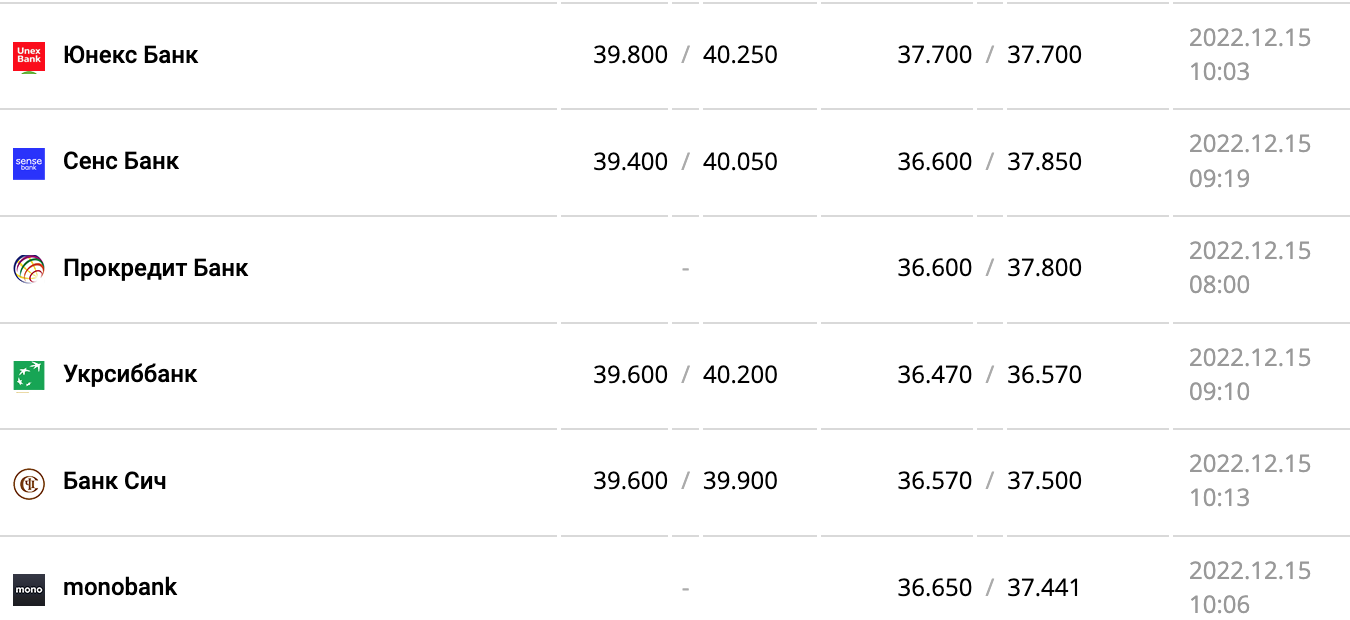Click the Sense Bank logo icon
Screen dimensions: 1350x620
click(29, 163)
